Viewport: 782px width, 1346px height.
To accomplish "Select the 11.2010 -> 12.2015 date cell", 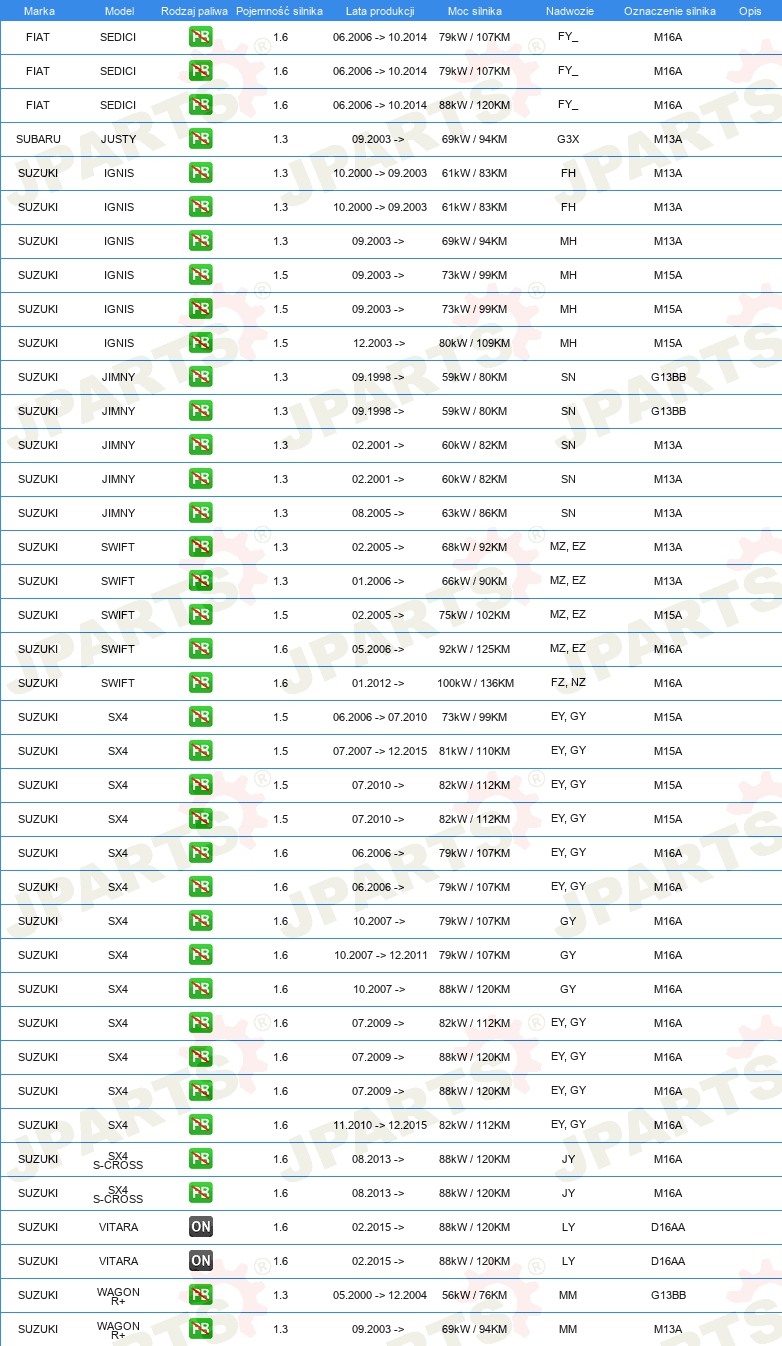I will (x=380, y=1125).
